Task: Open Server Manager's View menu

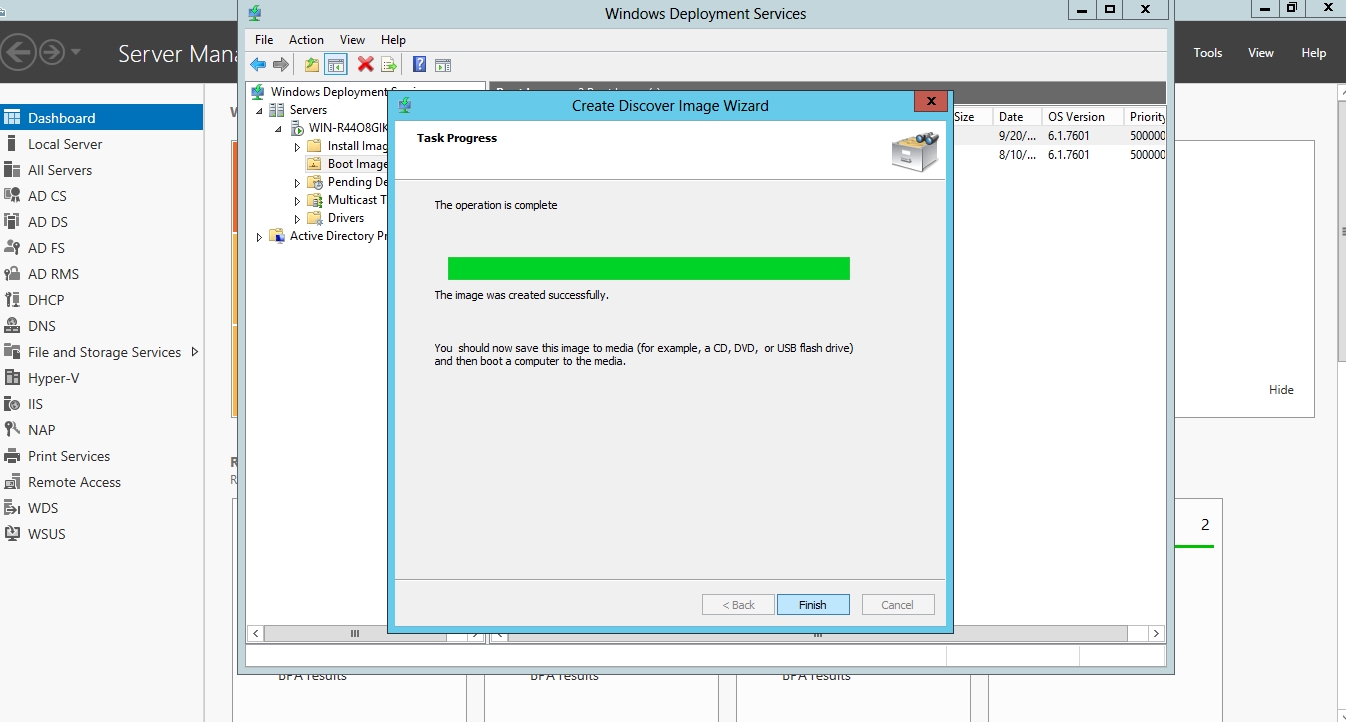Action: (x=1261, y=53)
